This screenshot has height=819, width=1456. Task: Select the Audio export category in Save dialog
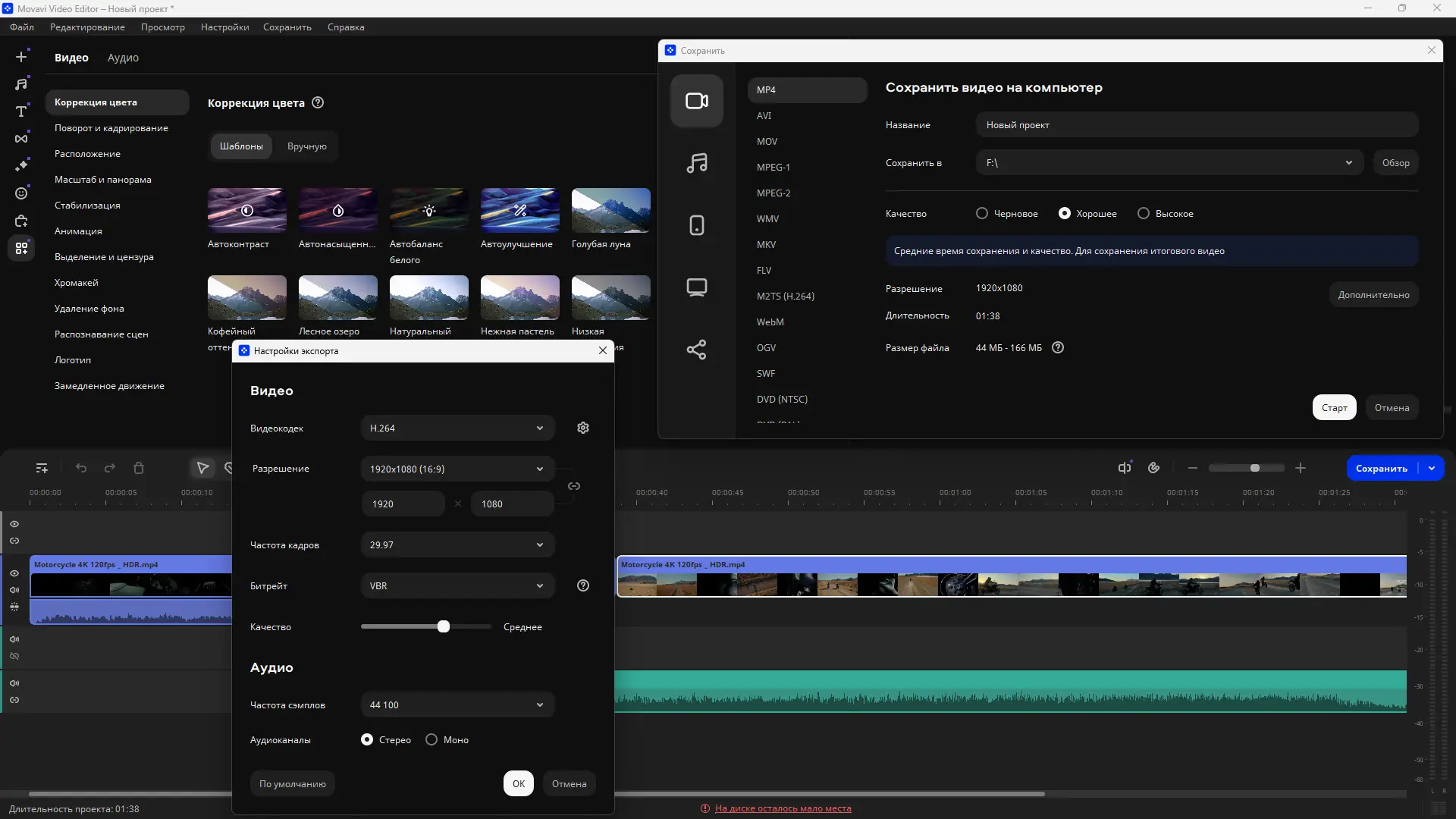(696, 164)
